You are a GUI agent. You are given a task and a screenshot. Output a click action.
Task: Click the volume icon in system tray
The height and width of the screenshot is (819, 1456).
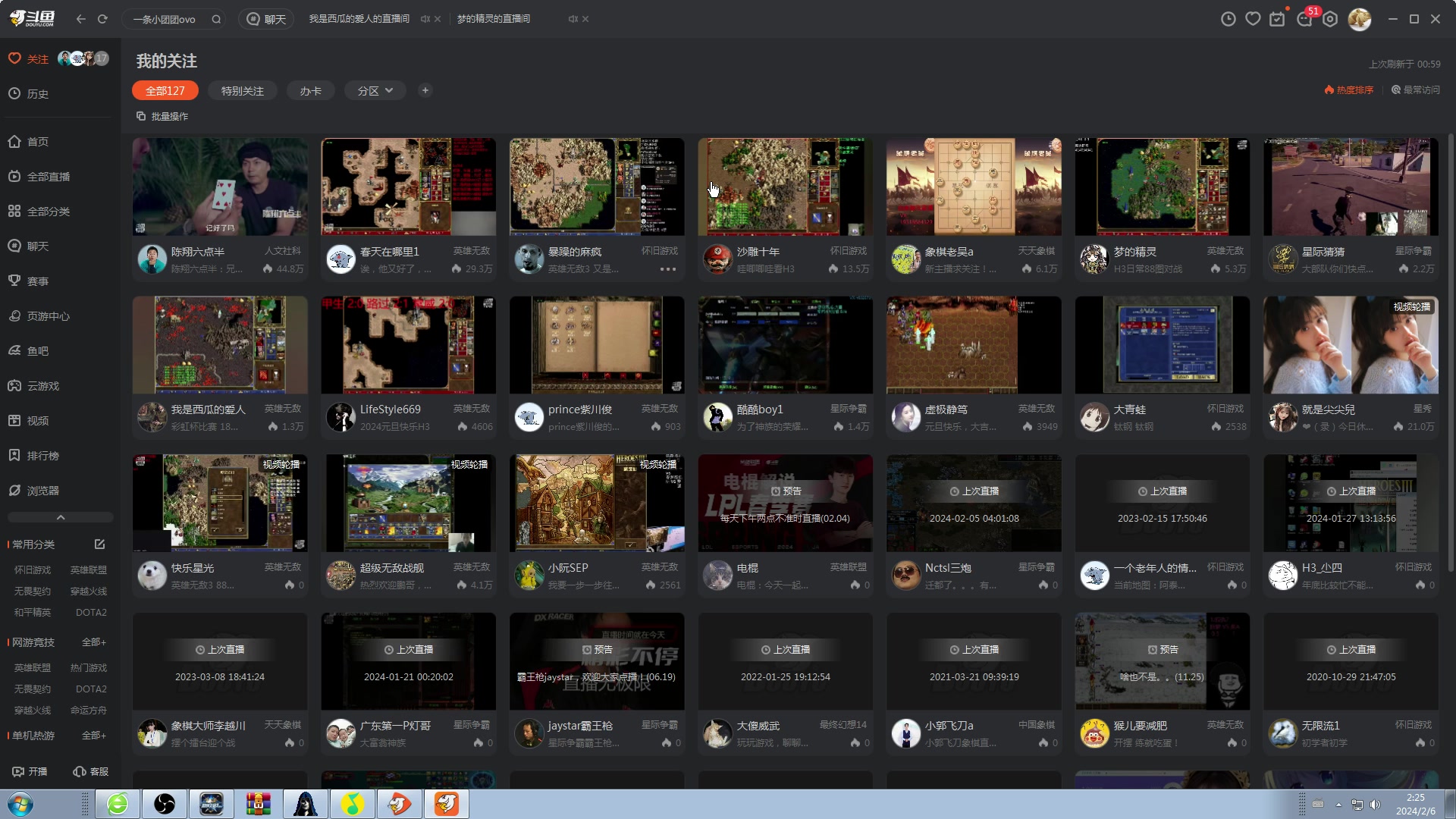point(1376,805)
